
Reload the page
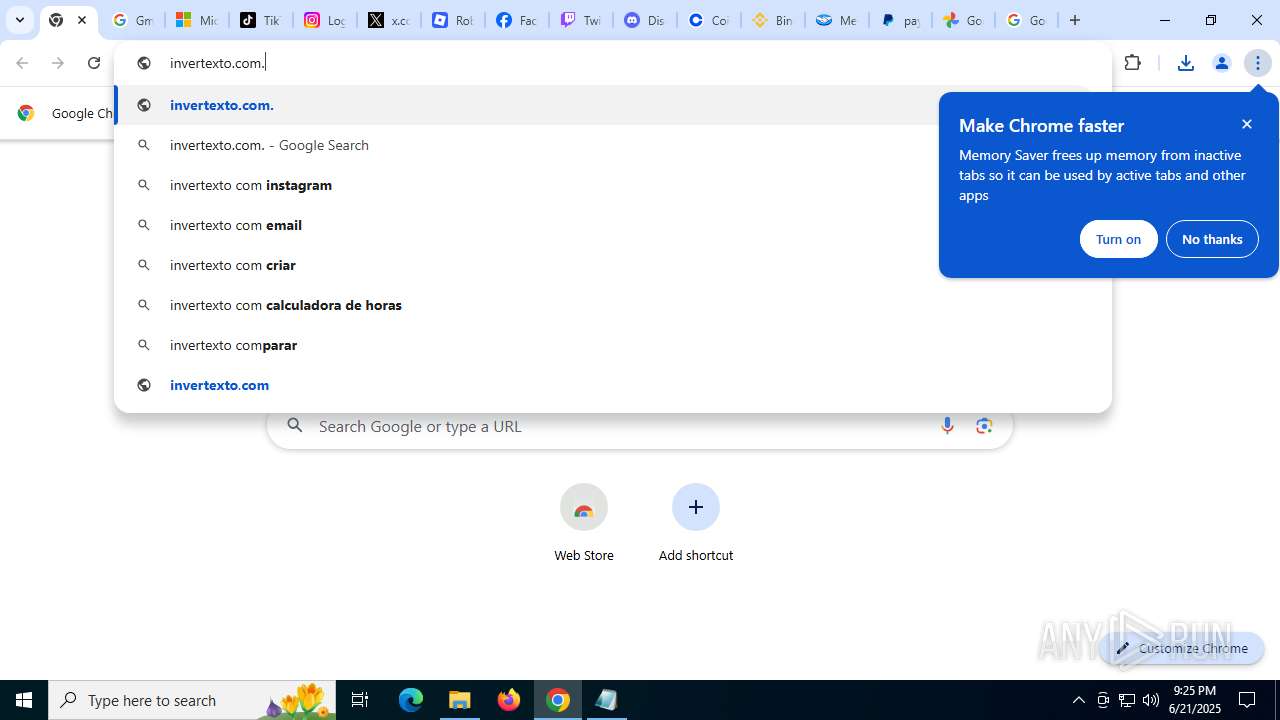(94, 63)
